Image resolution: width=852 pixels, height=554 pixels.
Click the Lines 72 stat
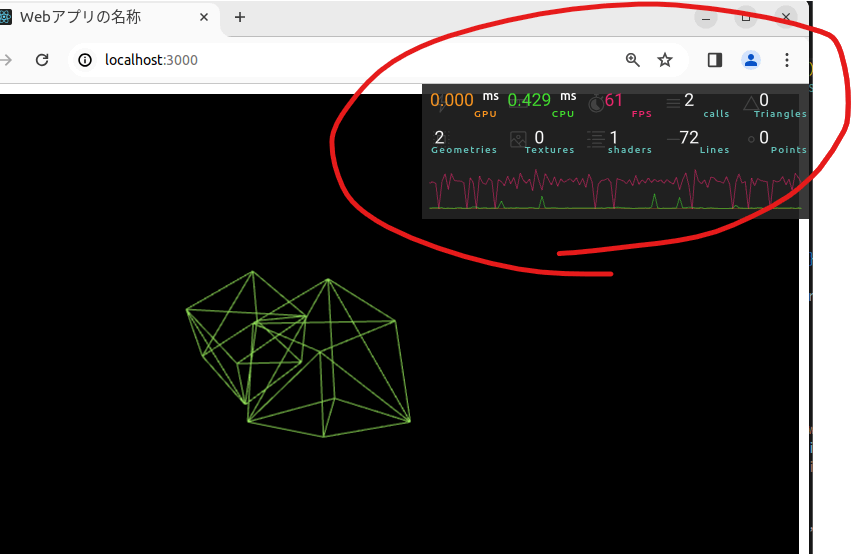(698, 142)
